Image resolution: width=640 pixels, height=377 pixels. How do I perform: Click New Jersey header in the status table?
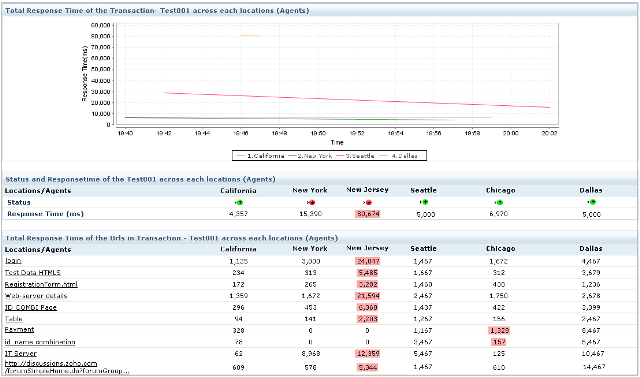click(x=367, y=190)
